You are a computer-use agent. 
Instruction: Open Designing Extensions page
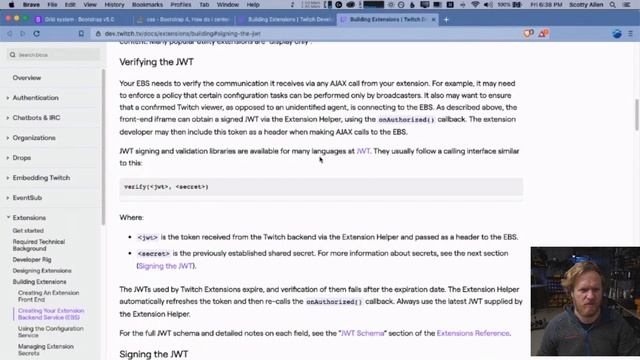point(42,271)
